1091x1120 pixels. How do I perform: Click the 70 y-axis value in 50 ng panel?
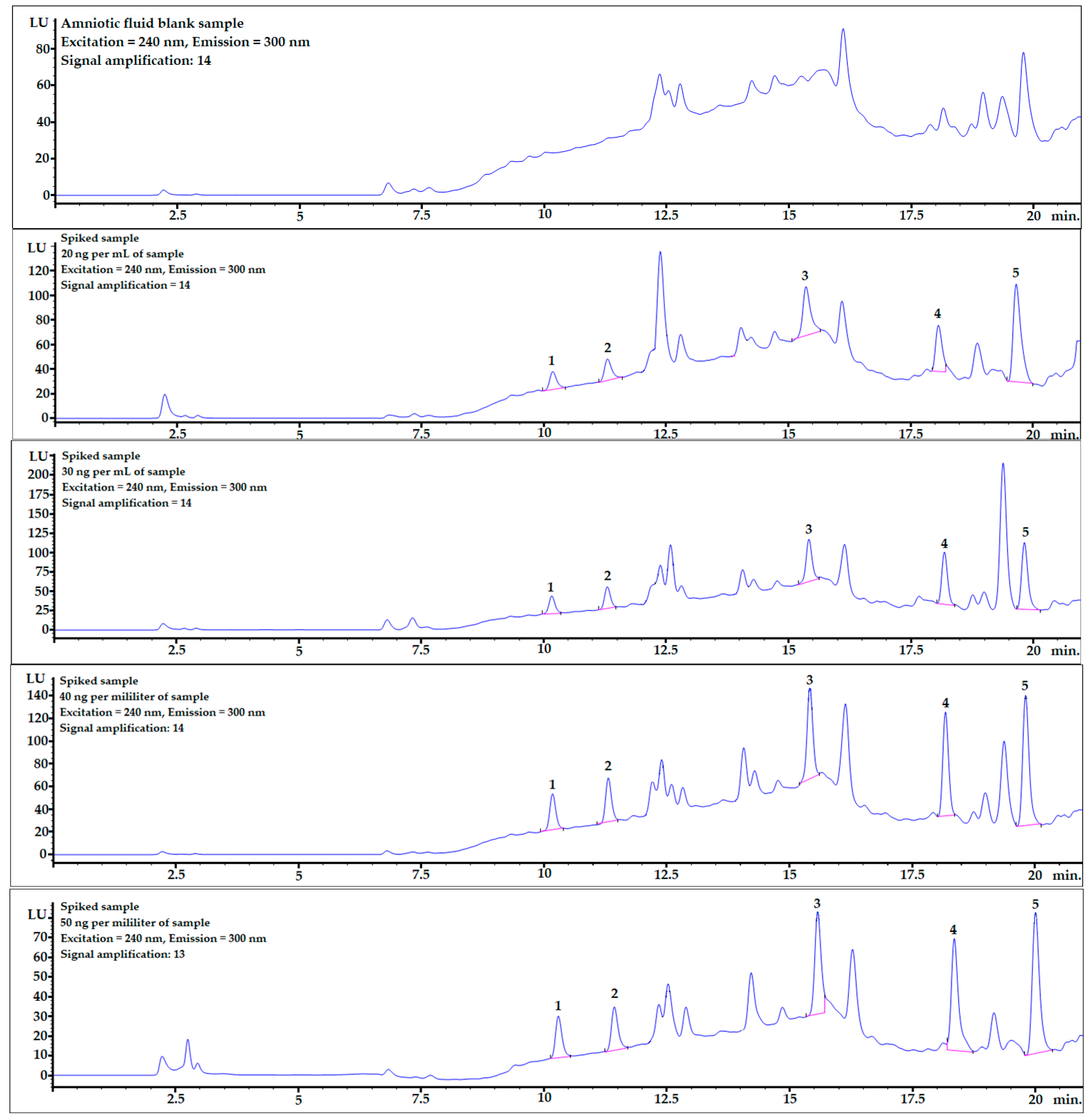coord(40,937)
